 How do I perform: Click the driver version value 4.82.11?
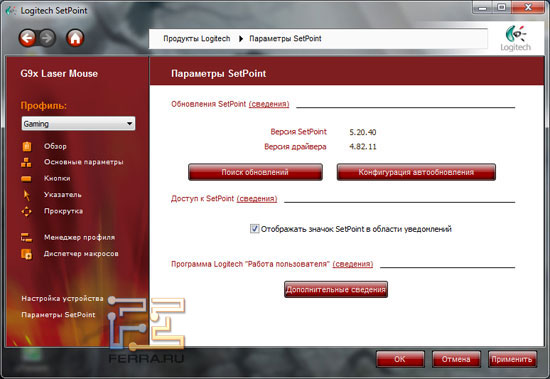click(363, 147)
